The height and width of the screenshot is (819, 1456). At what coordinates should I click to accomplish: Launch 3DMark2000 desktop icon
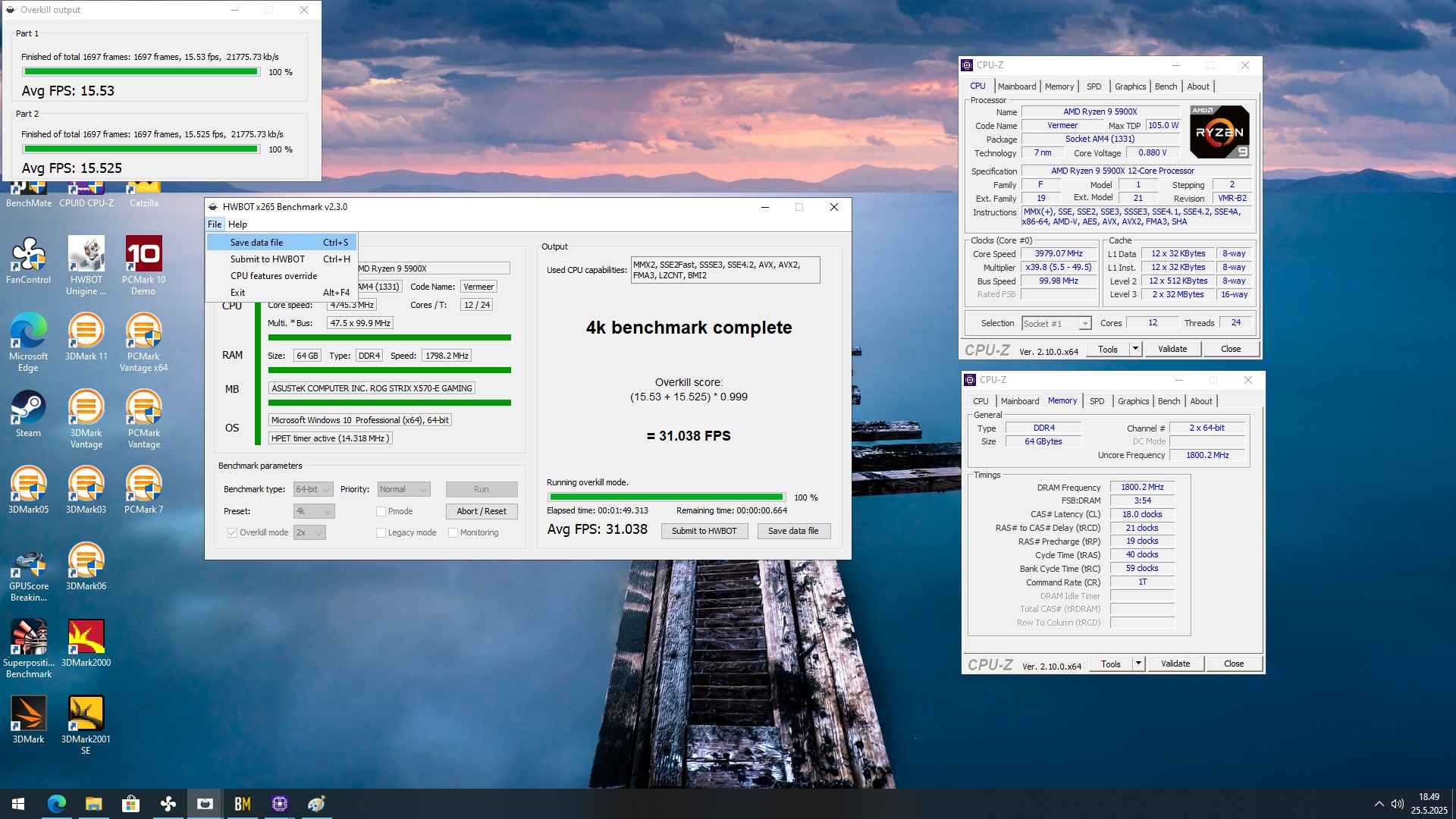(x=86, y=643)
